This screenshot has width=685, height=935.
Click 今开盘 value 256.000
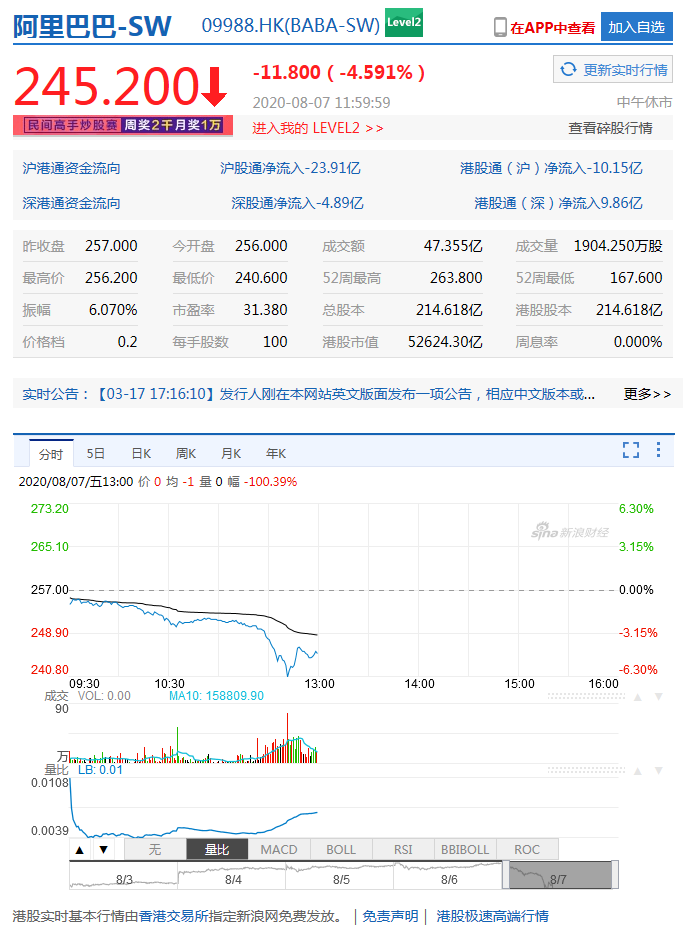tap(261, 246)
